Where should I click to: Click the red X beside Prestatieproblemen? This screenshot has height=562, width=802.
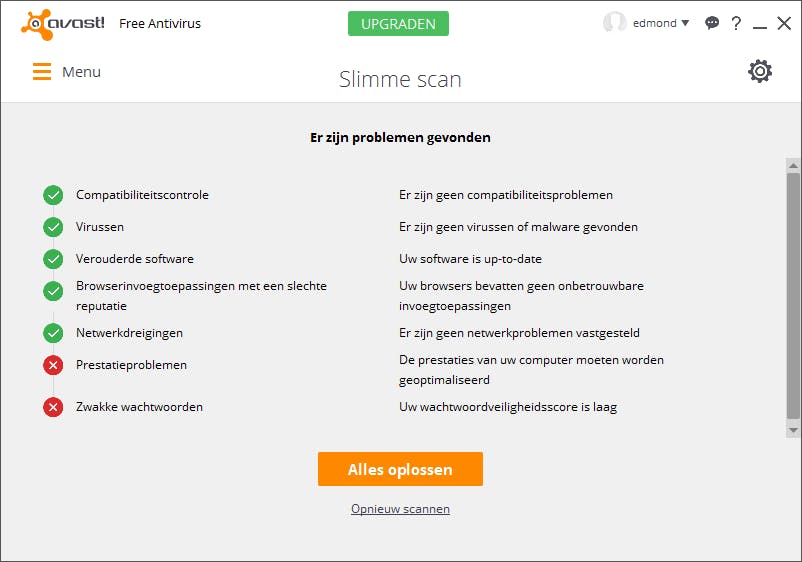tap(53, 365)
